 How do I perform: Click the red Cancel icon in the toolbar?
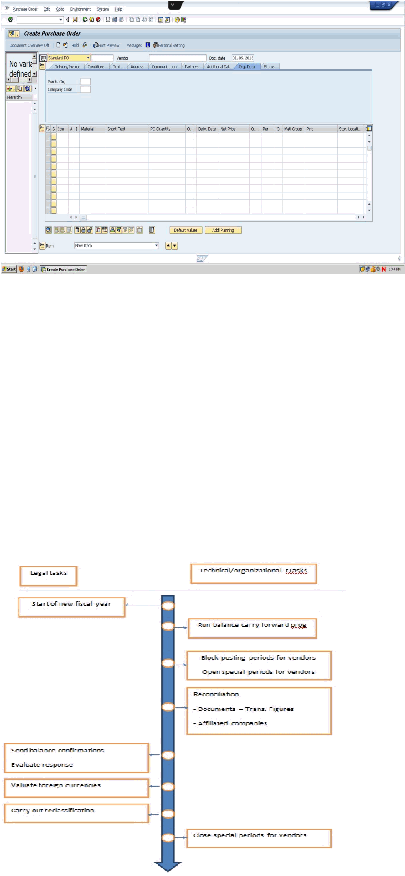97,19
